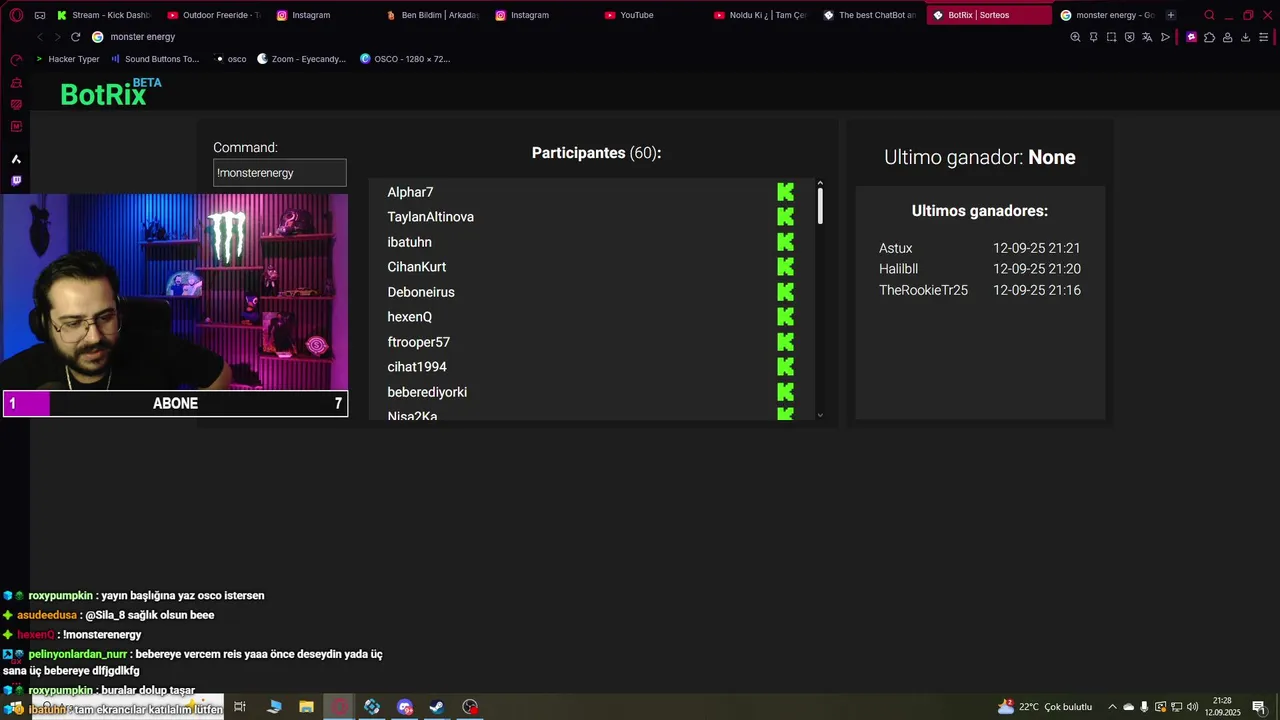
Task: Click the address bar showing monster energy
Action: pos(575,37)
